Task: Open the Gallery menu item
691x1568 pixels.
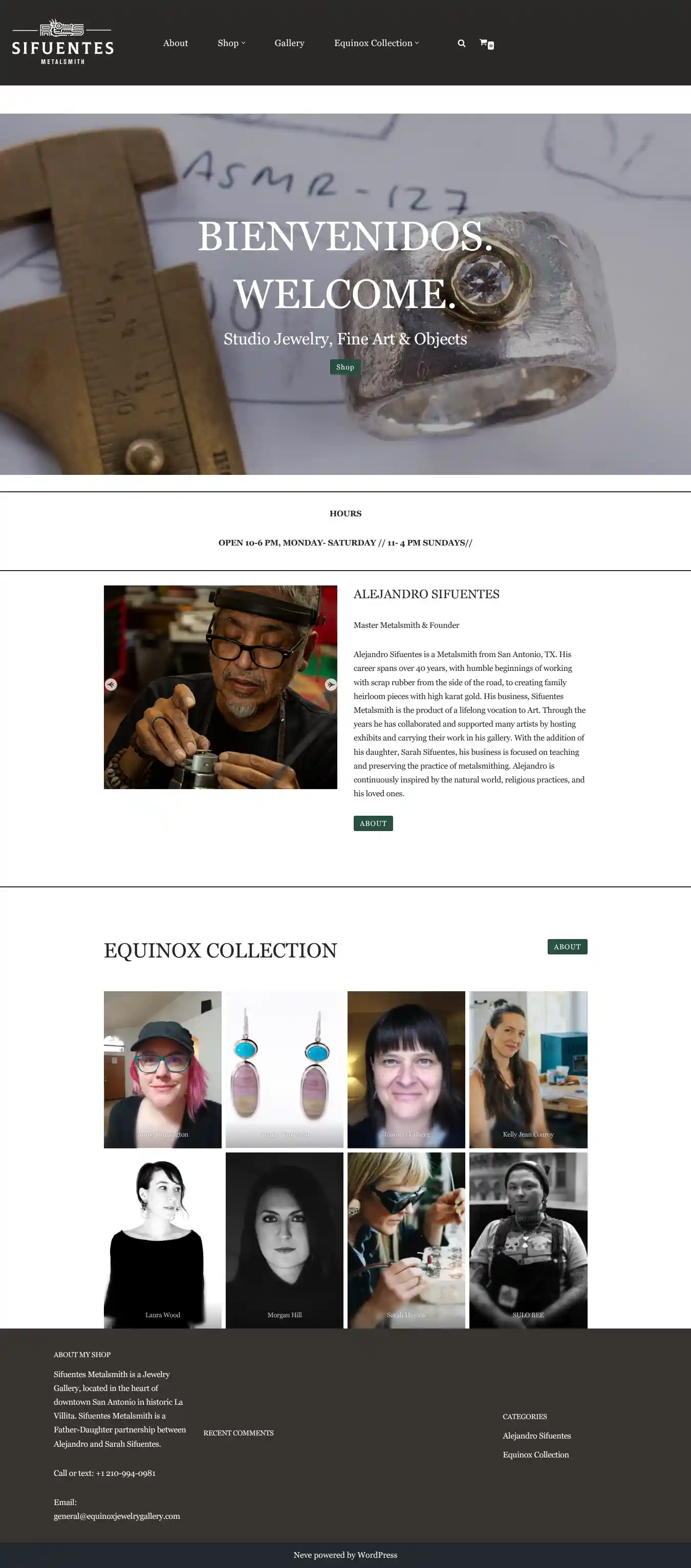Action: (x=289, y=42)
